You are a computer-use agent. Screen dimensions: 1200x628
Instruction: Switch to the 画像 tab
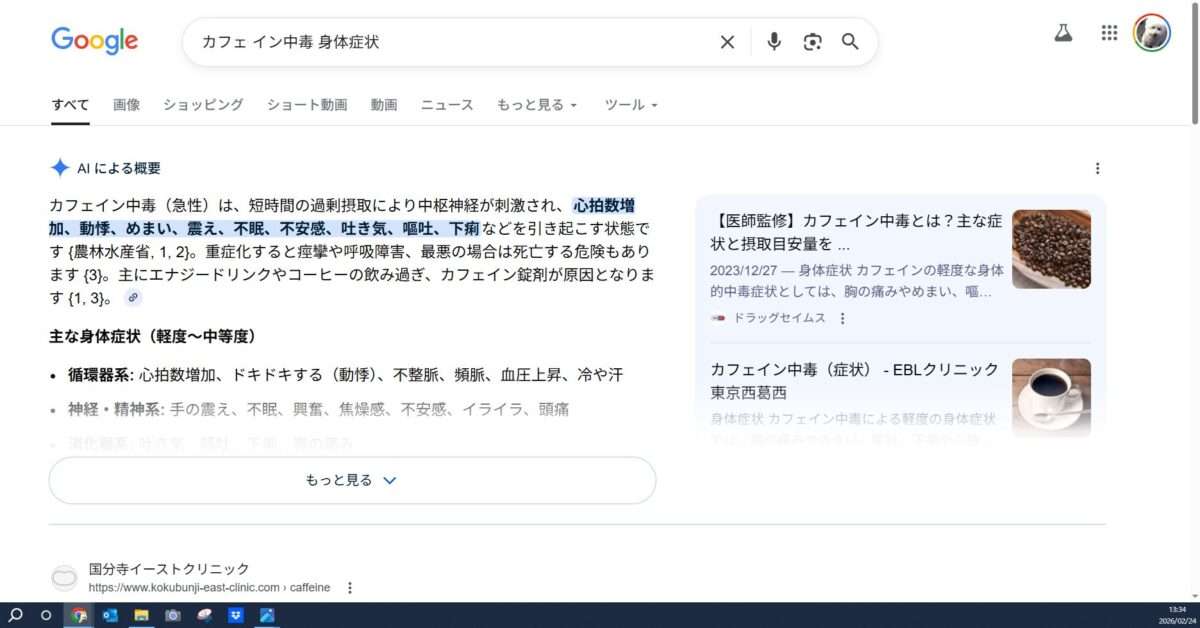(126, 105)
